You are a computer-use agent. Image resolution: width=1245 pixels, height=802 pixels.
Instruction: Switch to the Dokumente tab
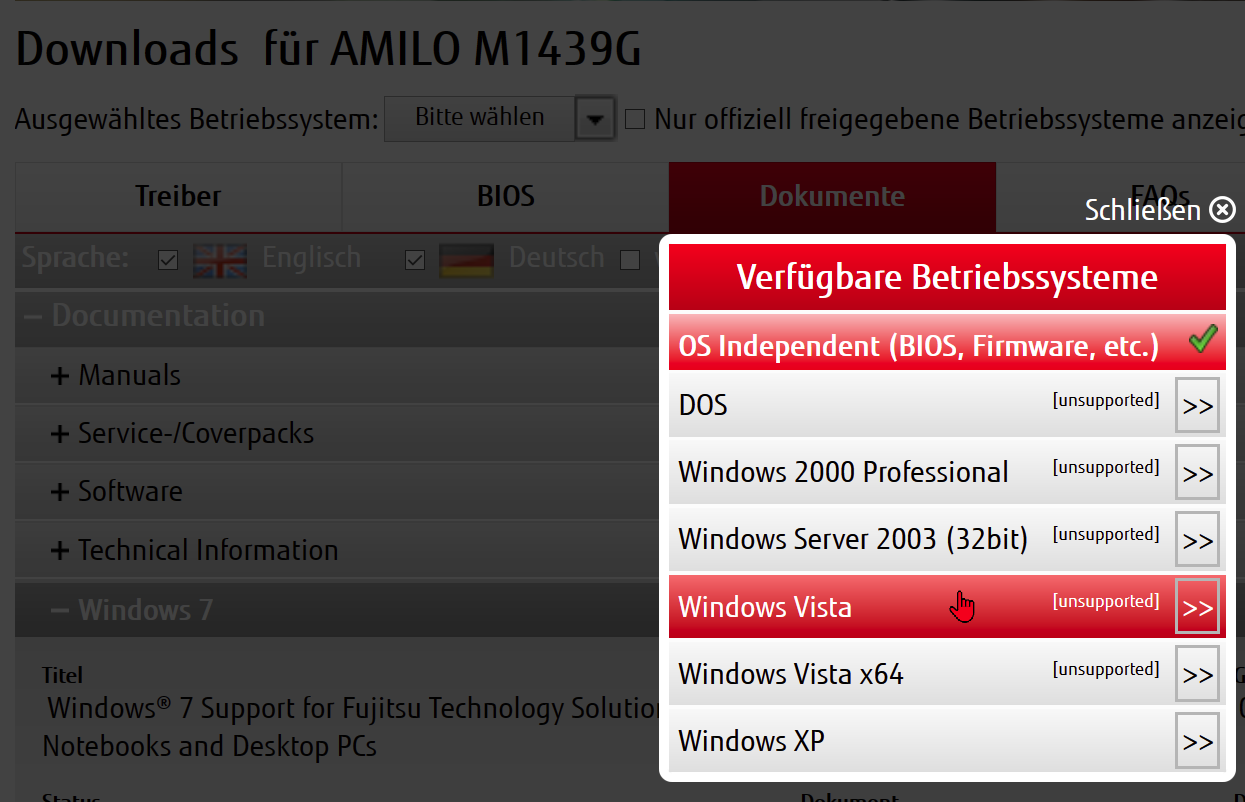click(832, 196)
